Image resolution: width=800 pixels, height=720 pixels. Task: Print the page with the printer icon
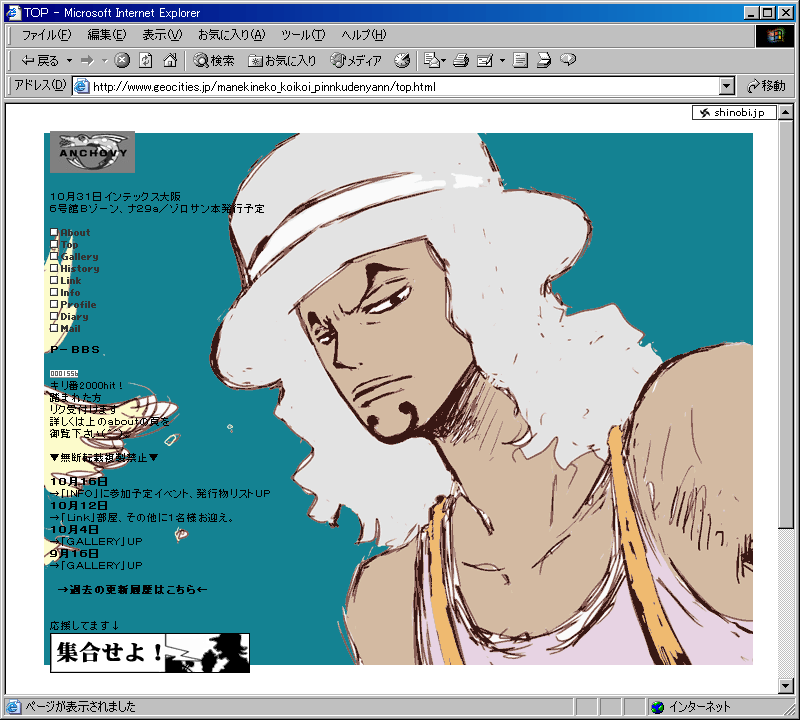tap(461, 61)
